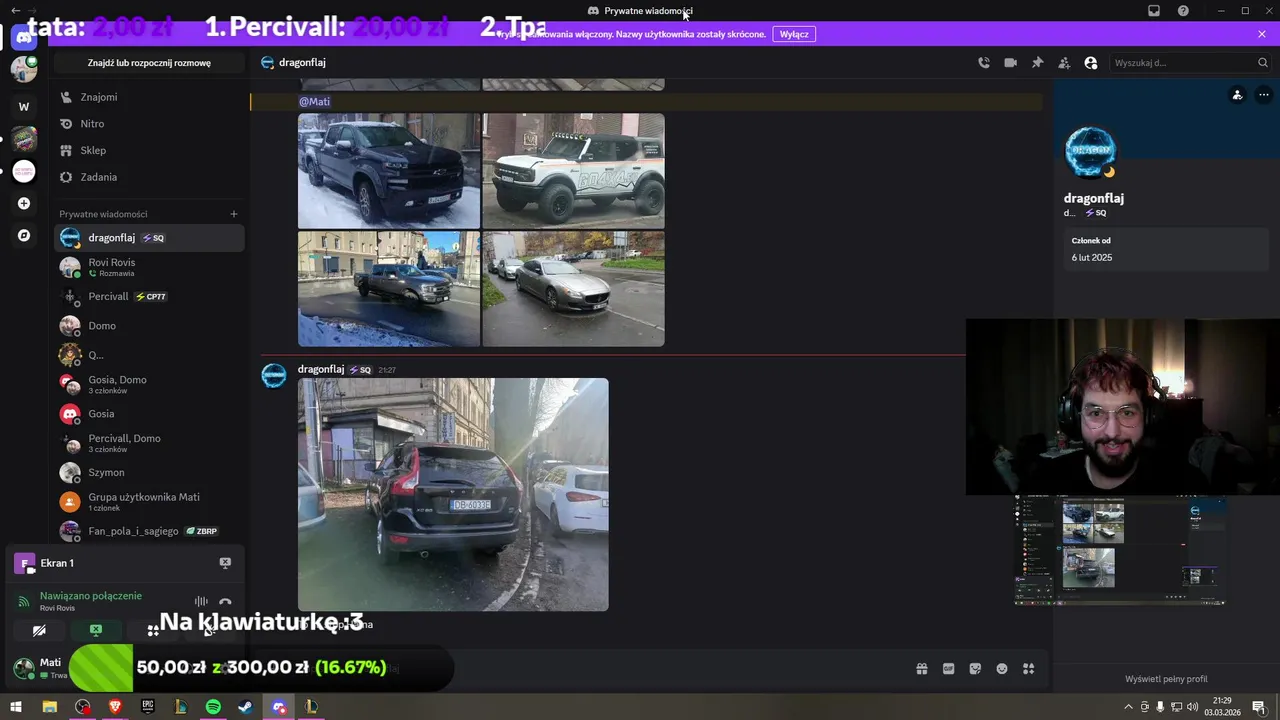Open the Discord help icon in the title bar
The width and height of the screenshot is (1280, 720).
point(1183,11)
